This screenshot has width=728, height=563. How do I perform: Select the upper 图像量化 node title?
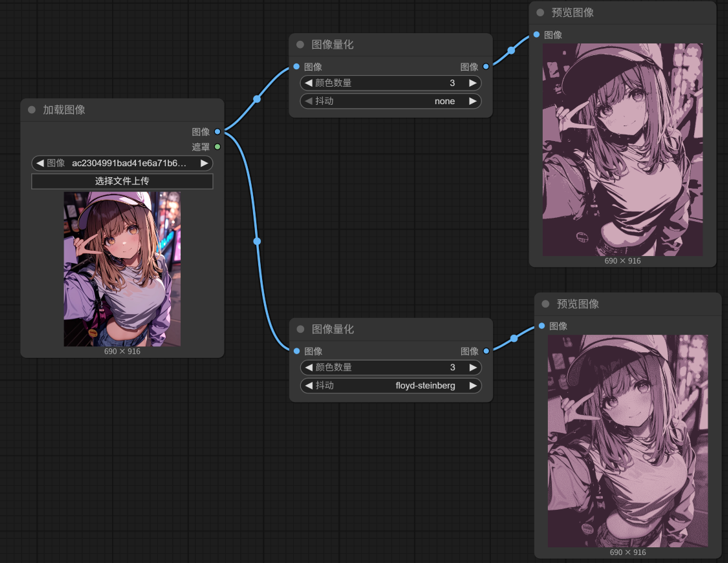332,45
